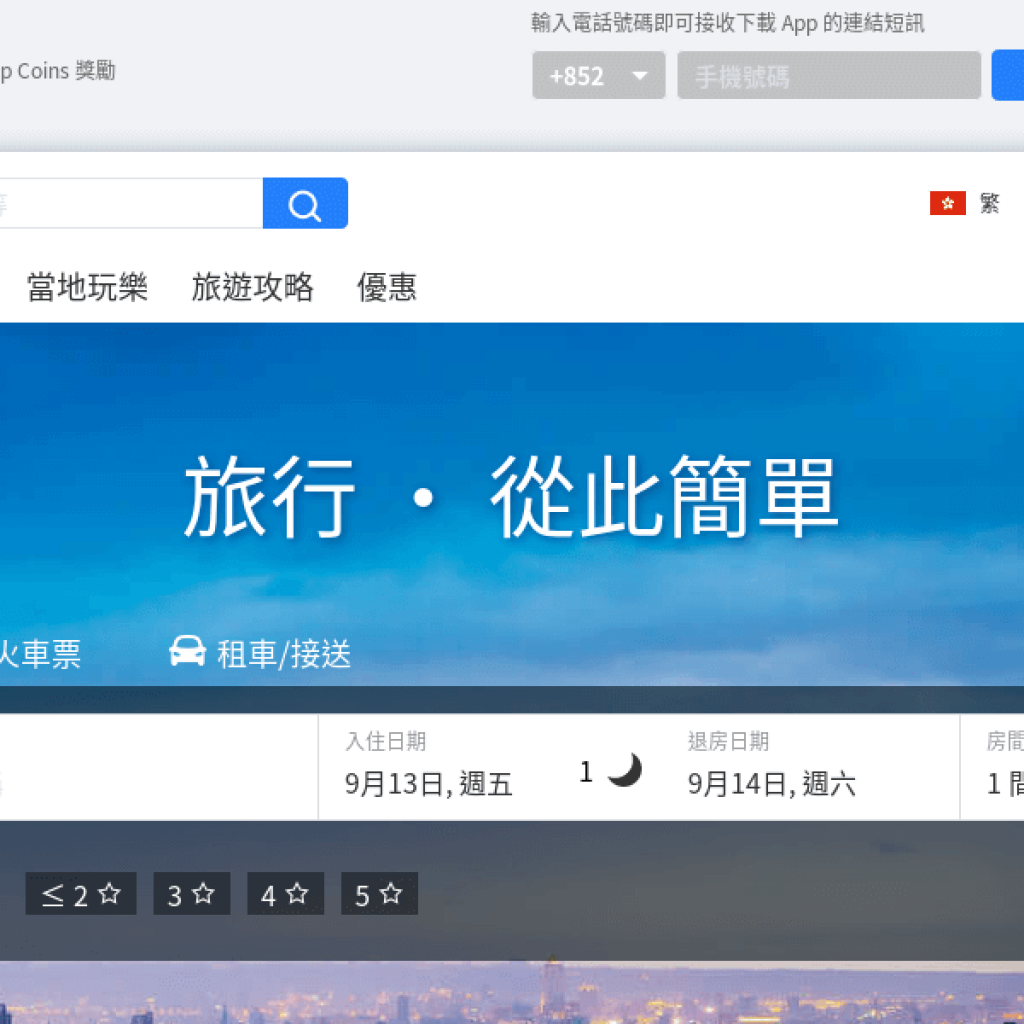The width and height of the screenshot is (1024, 1024).
Task: Open the 退房日期 check-out date picker
Action: (x=772, y=768)
